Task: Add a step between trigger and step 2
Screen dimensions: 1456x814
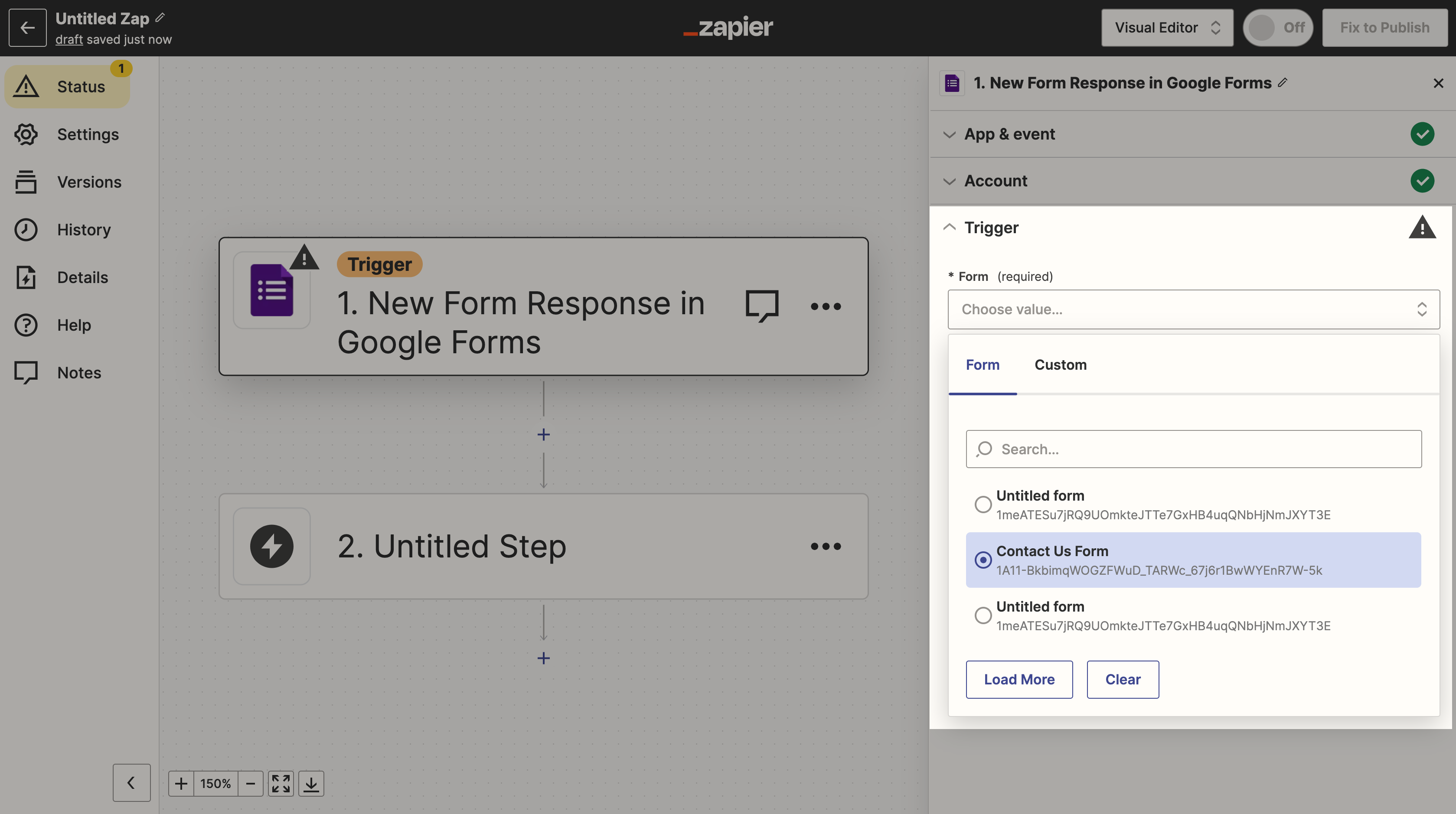Action: coord(543,434)
